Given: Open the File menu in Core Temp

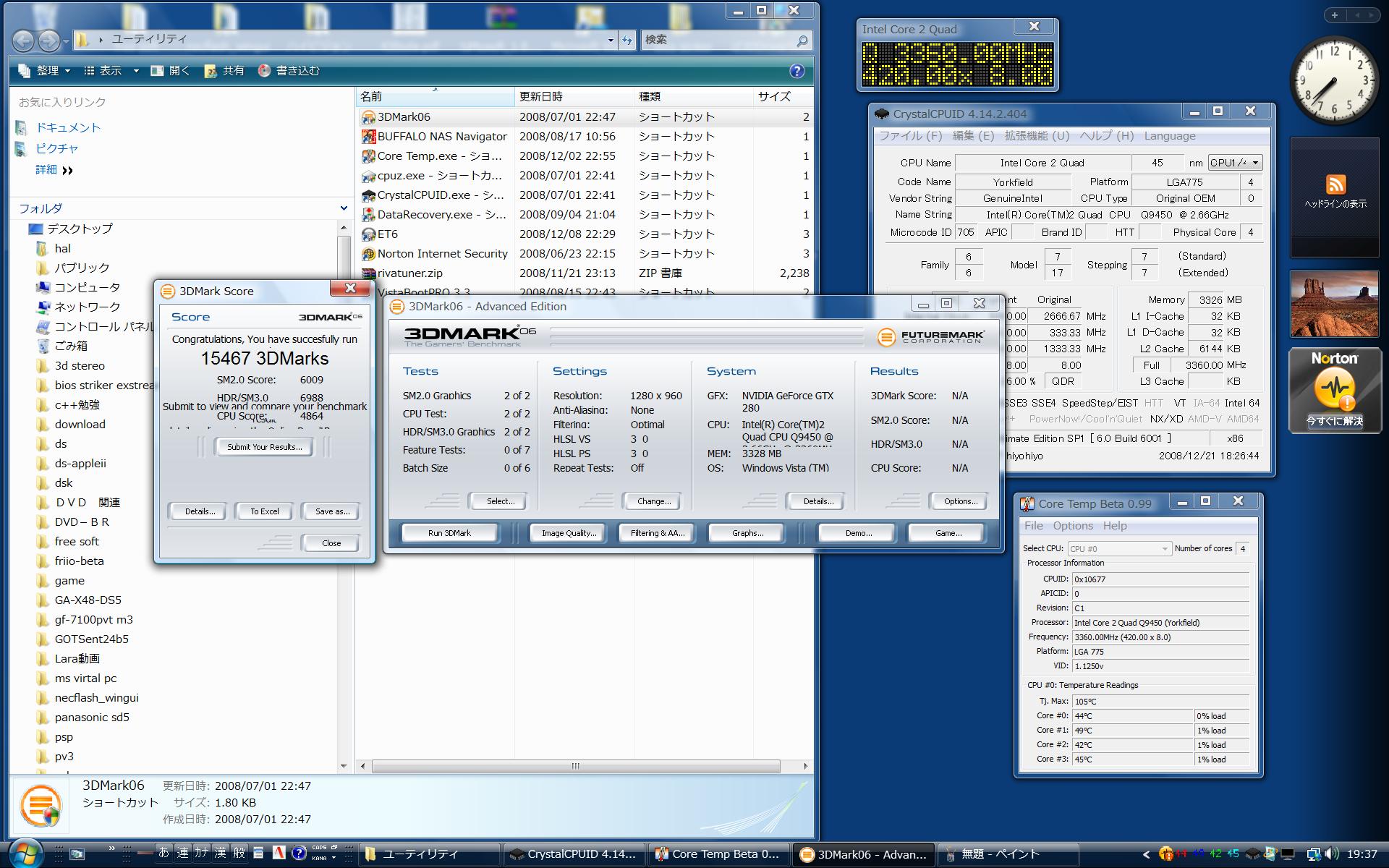Looking at the screenshot, I should [1033, 526].
